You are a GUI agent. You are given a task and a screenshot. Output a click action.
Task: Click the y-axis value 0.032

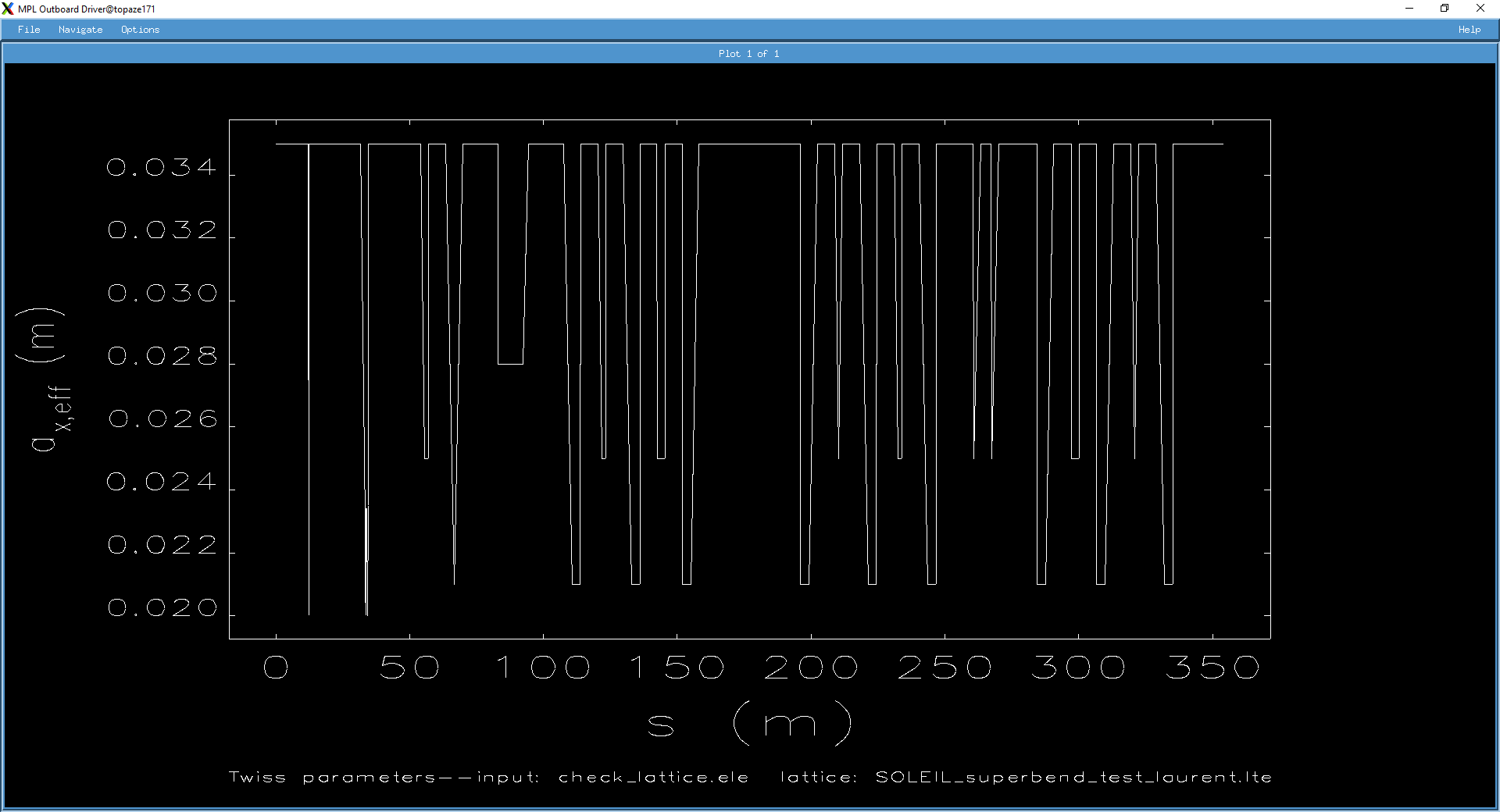tap(162, 230)
